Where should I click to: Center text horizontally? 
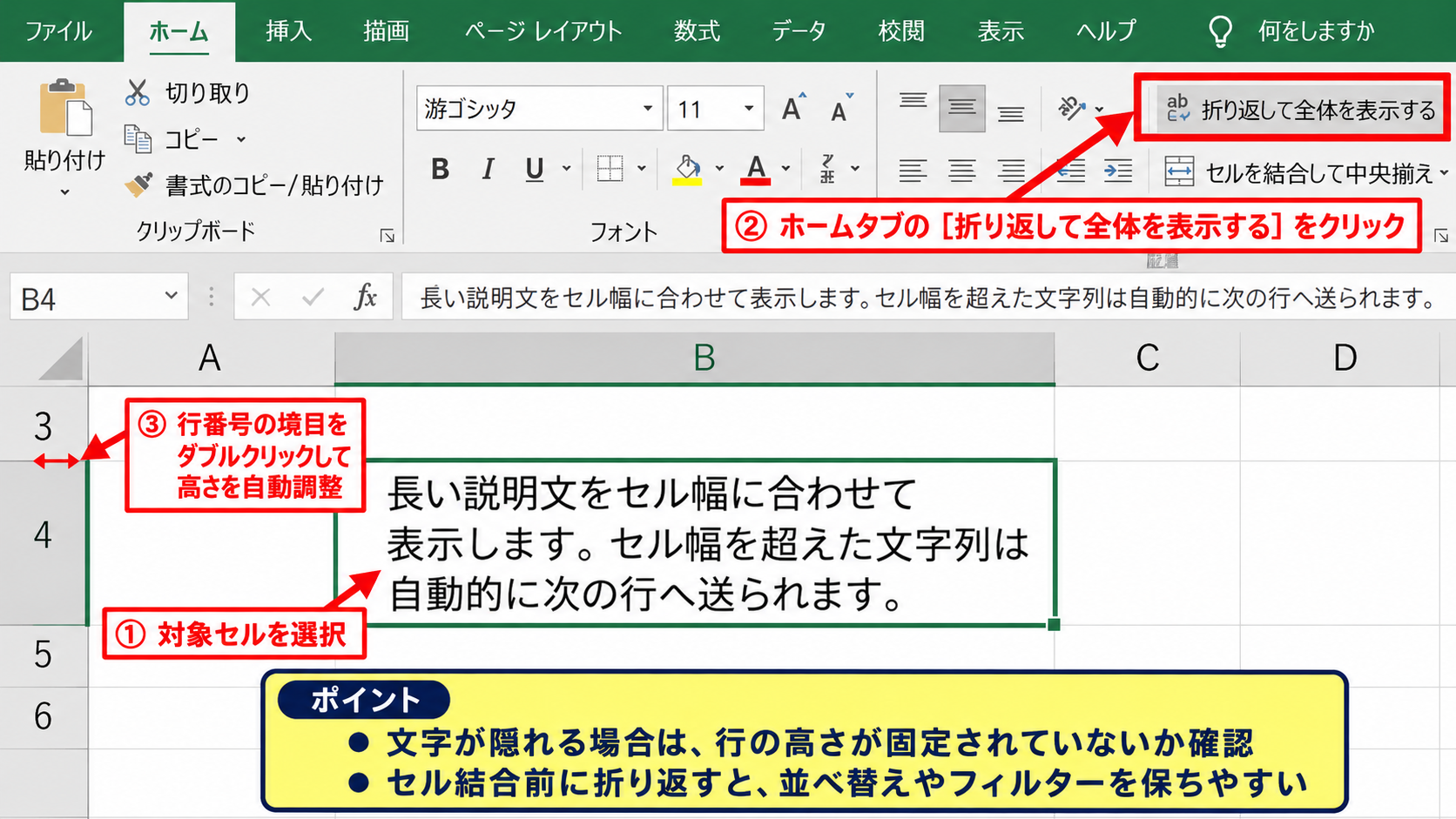pos(961,171)
